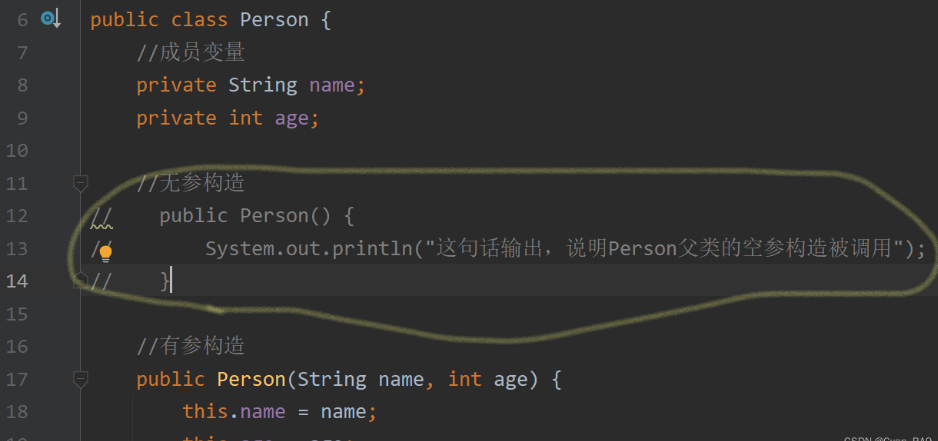Click line number 12 in the gutter
This screenshot has width=938, height=441.
pyautogui.click(x=17, y=216)
